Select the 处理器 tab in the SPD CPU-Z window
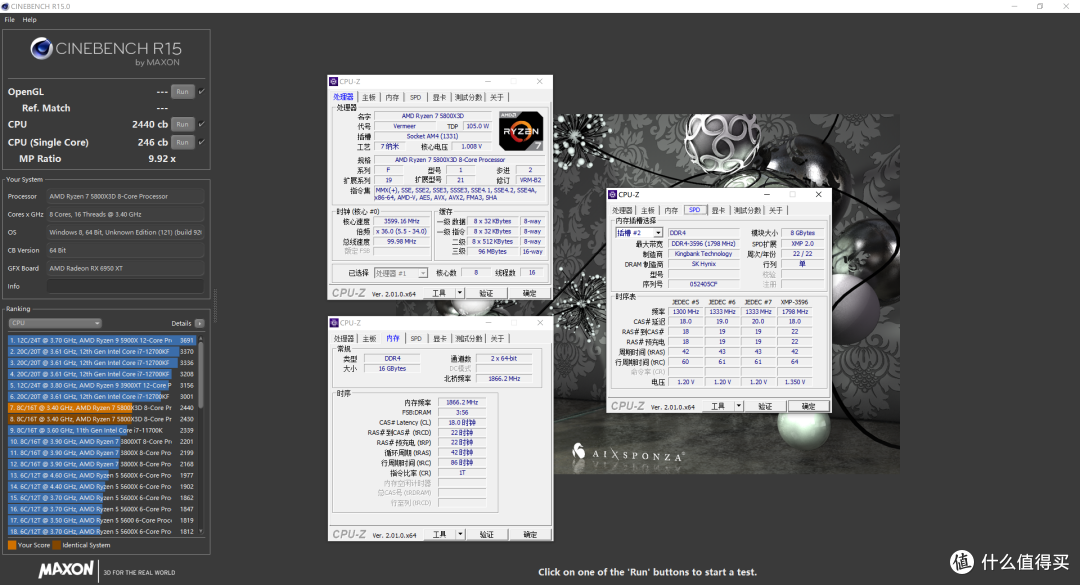This screenshot has width=1080, height=585. tap(622, 210)
